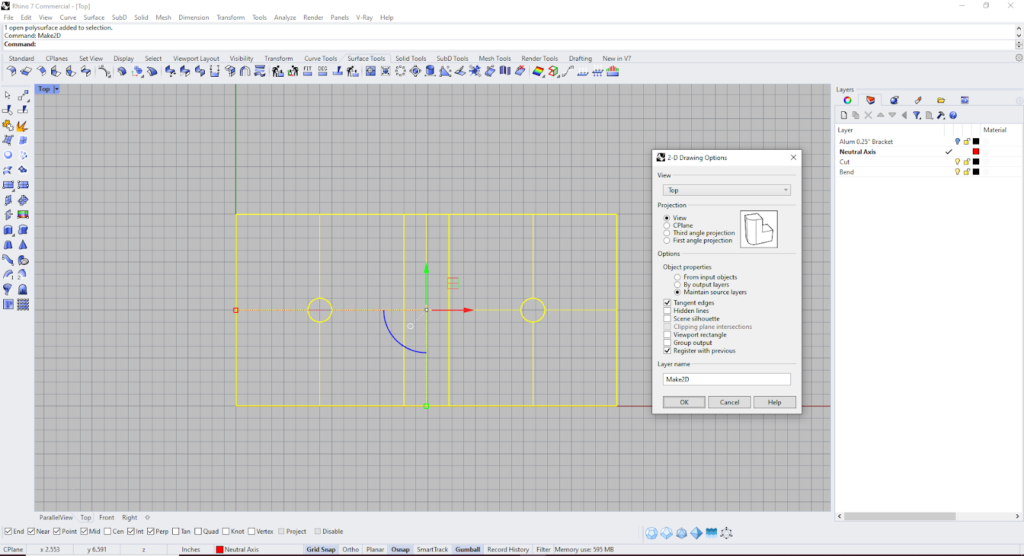Open the Top viewport title dropdown arrow
Screen dimensions: 1024x556
pos(57,89)
